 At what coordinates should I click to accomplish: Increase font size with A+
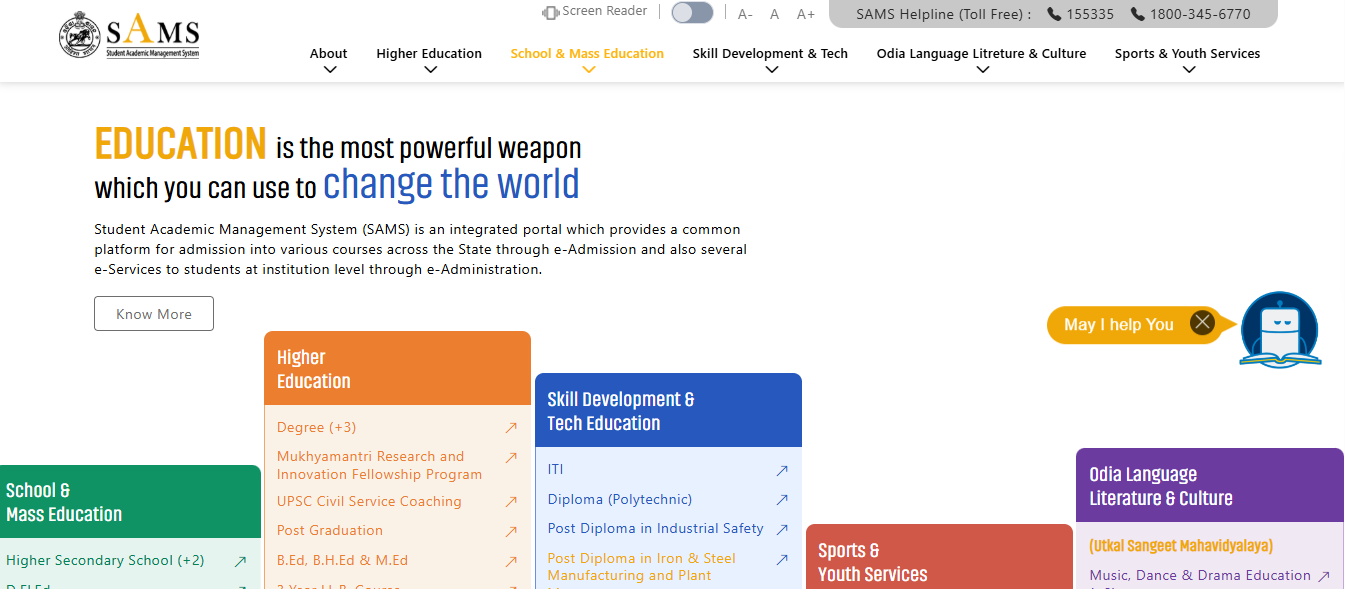click(805, 14)
